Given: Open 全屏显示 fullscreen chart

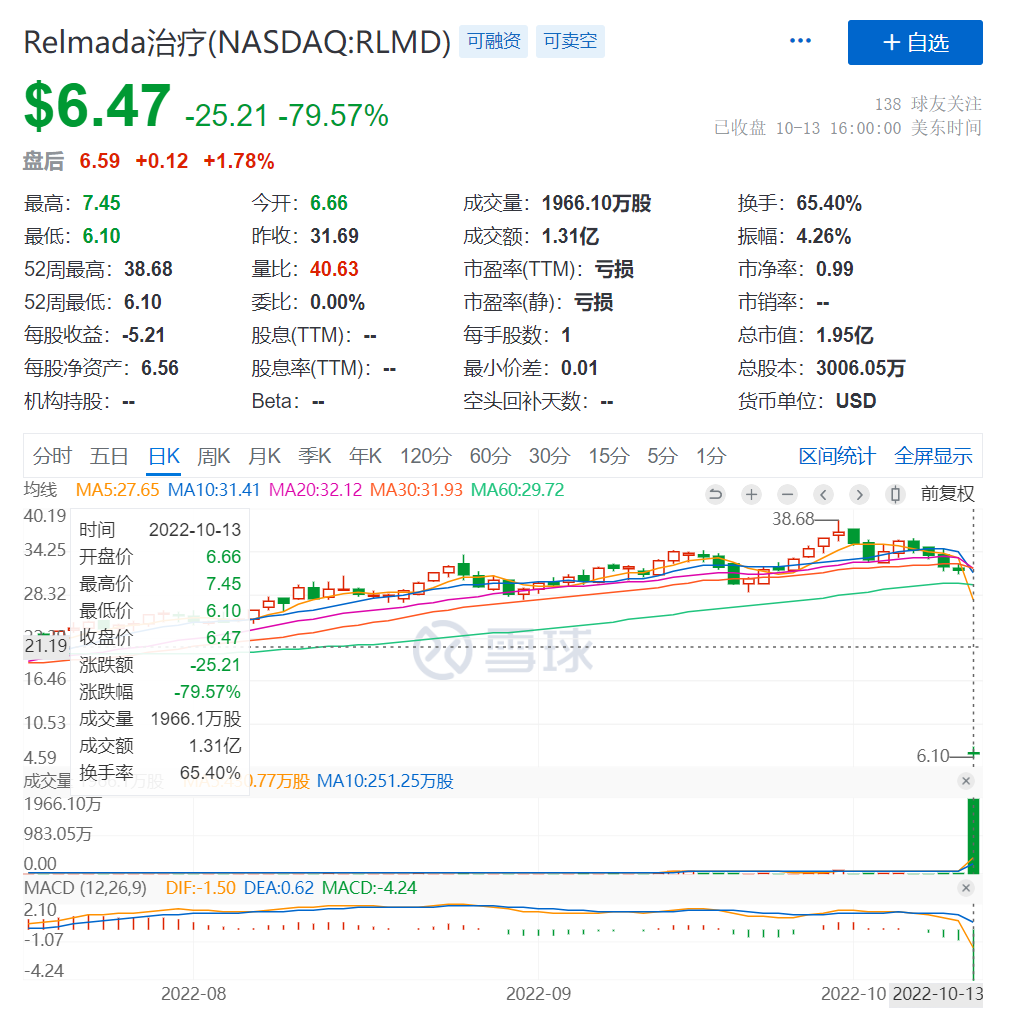Looking at the screenshot, I should click(933, 456).
